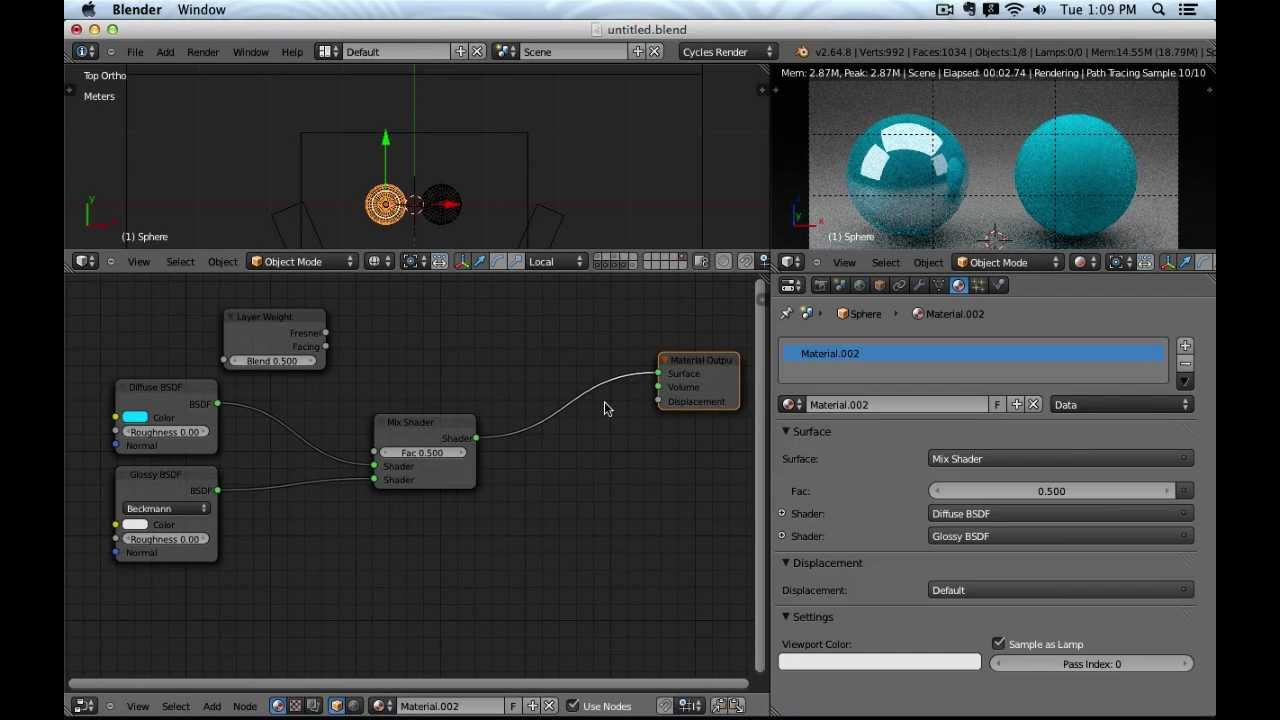
Task: Open node editor Add menu
Action: pos(212,706)
